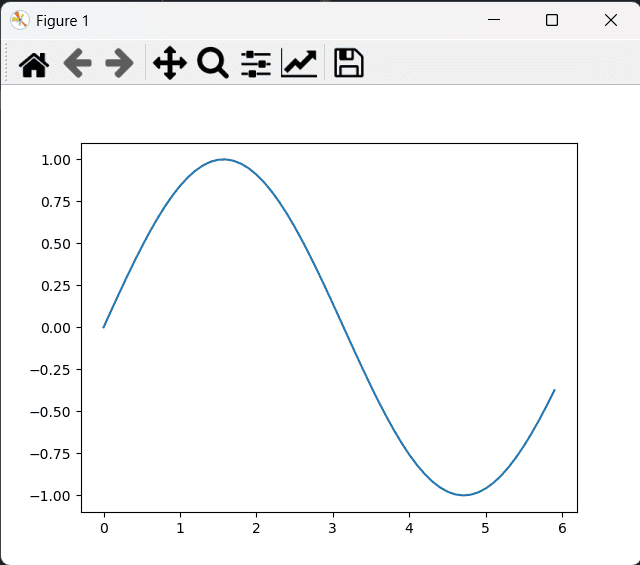Save the figure with the floppy disk icon
Viewport: 640px width, 565px height.
348,64
